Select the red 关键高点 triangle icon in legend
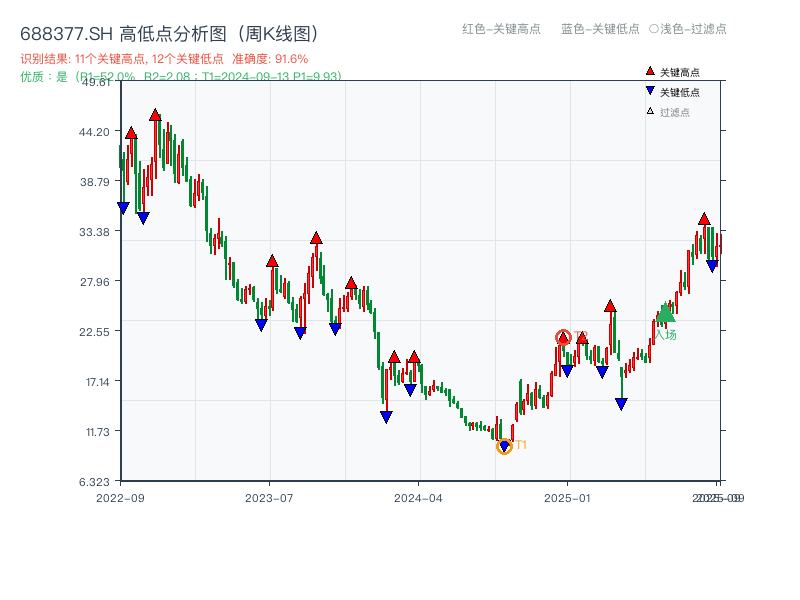The height and width of the screenshot is (600, 800). point(652,72)
